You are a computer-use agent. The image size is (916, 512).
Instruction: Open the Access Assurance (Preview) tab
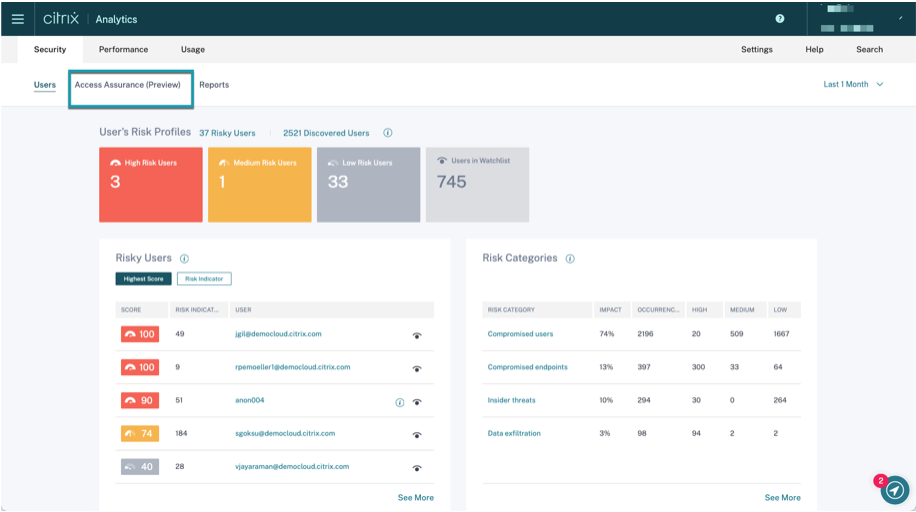tap(128, 85)
